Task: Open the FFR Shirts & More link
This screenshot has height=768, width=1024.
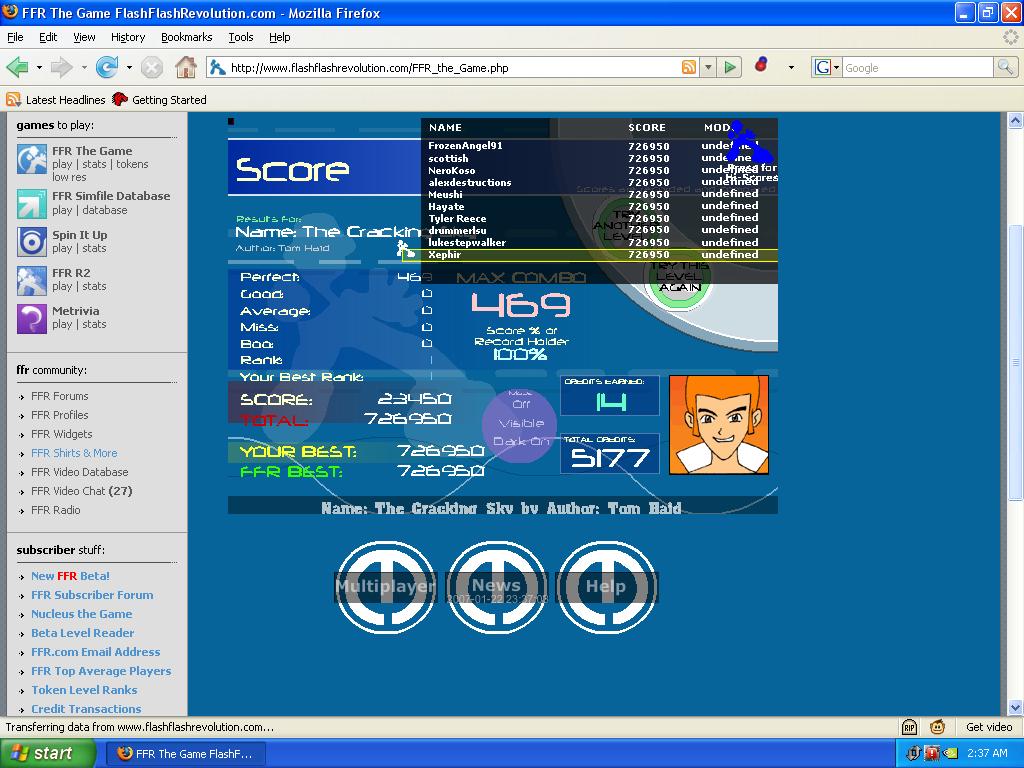Action: pos(74,453)
